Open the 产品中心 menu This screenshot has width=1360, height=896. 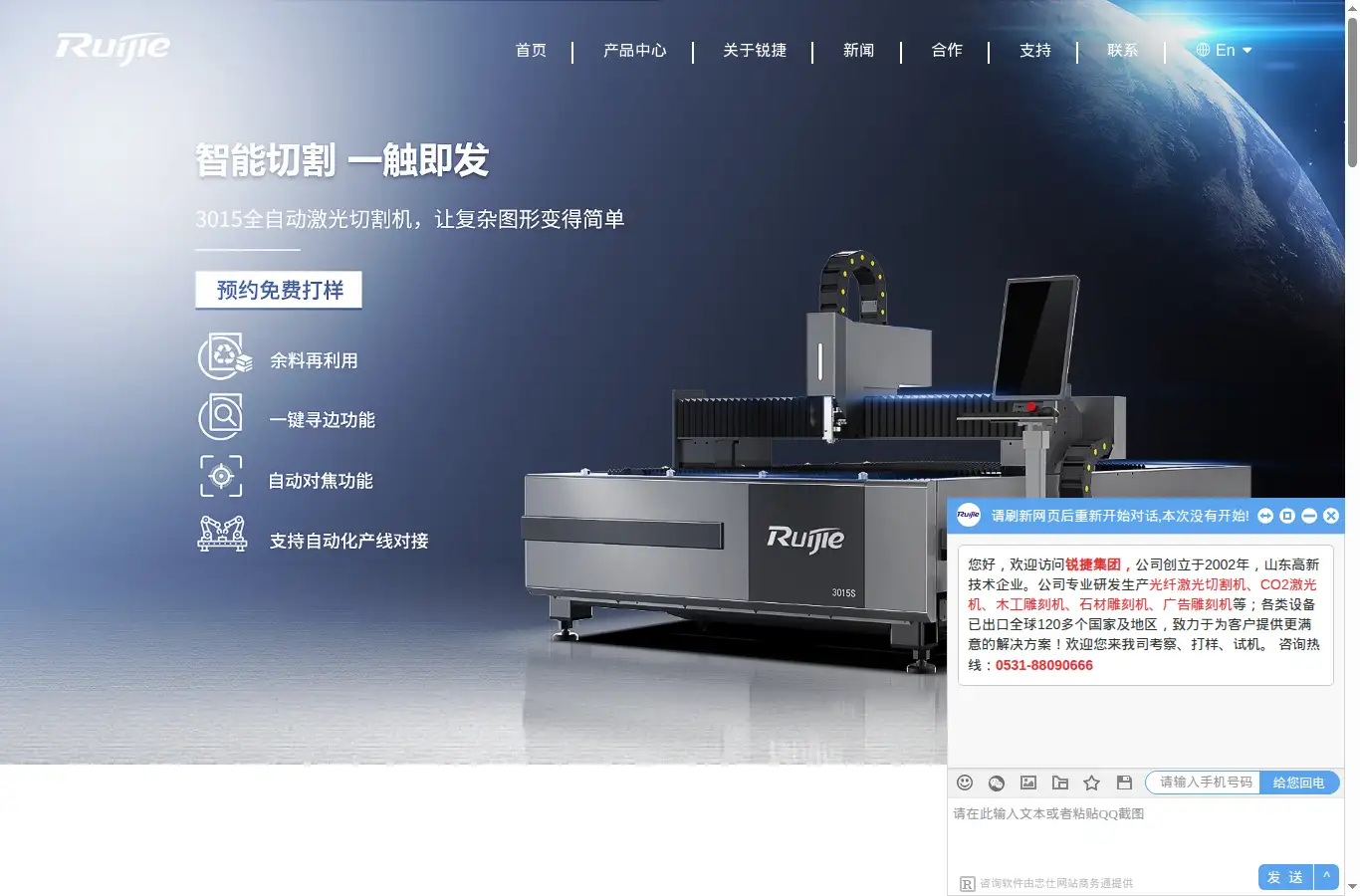[x=635, y=50]
